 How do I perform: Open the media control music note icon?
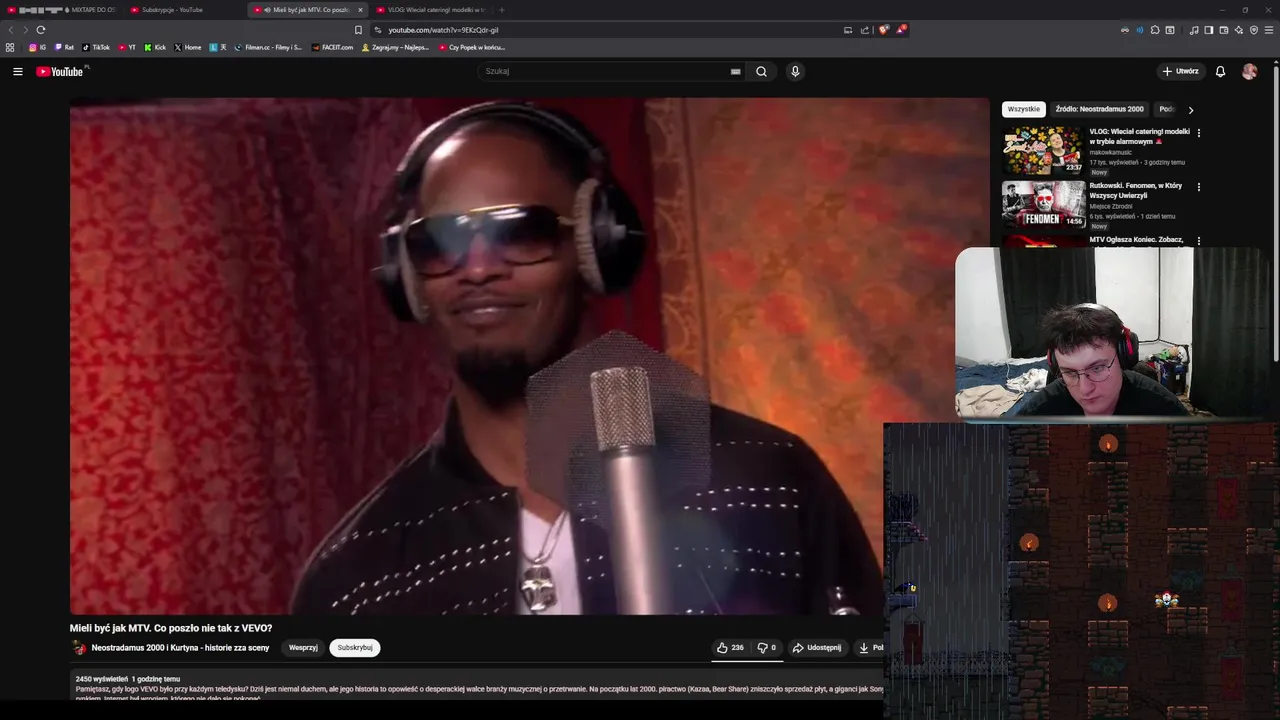click(x=1194, y=30)
